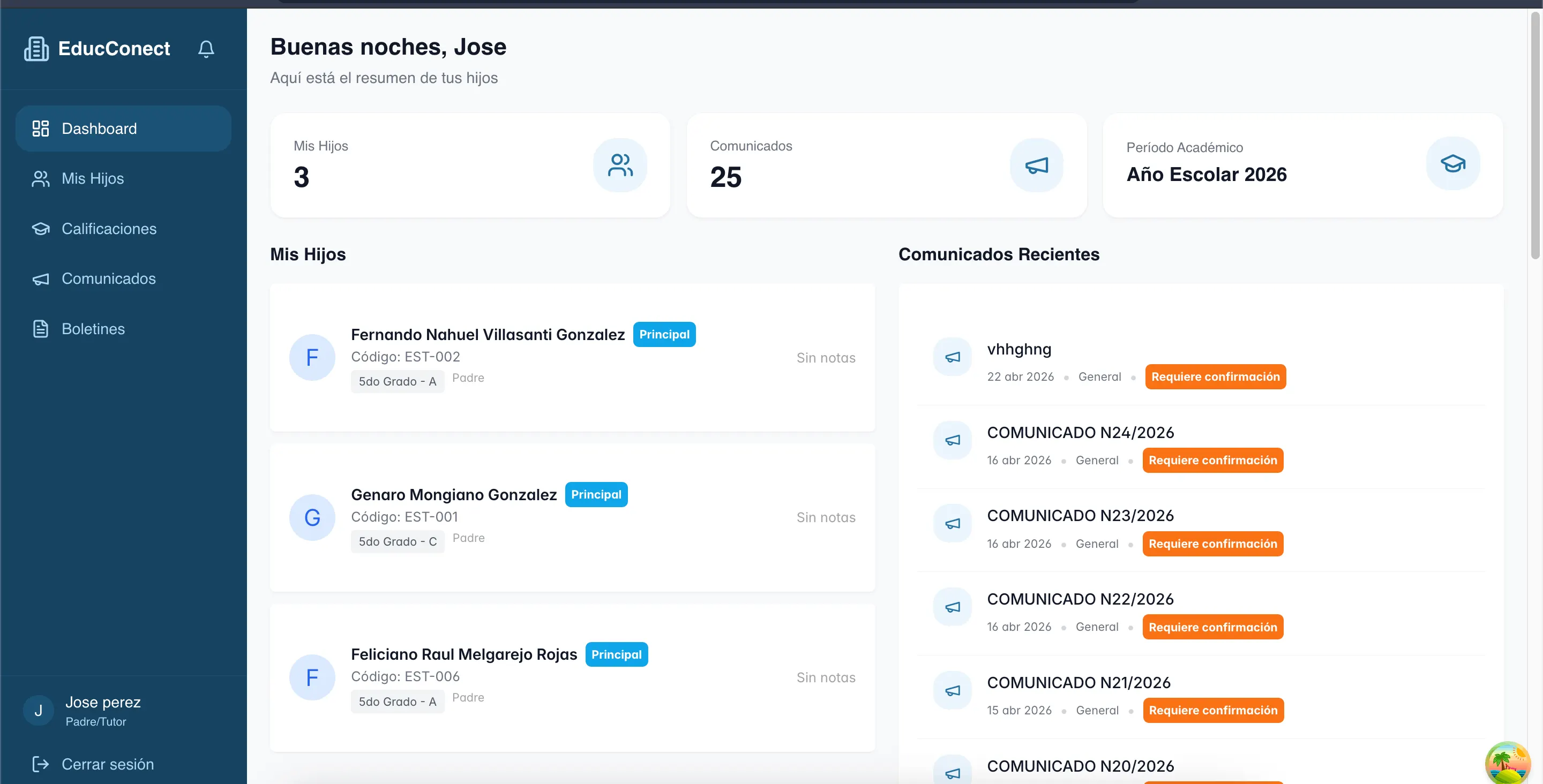Click the graduation cap icon in Período Académico
The height and width of the screenshot is (784, 1543).
(1452, 163)
